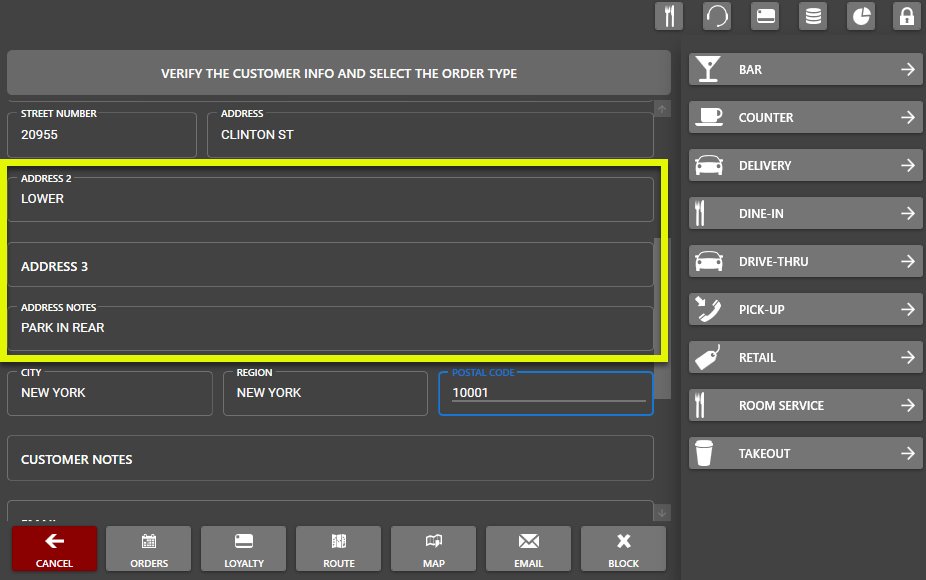Click the Postal Code field
This screenshot has height=580, width=926.
546,393
